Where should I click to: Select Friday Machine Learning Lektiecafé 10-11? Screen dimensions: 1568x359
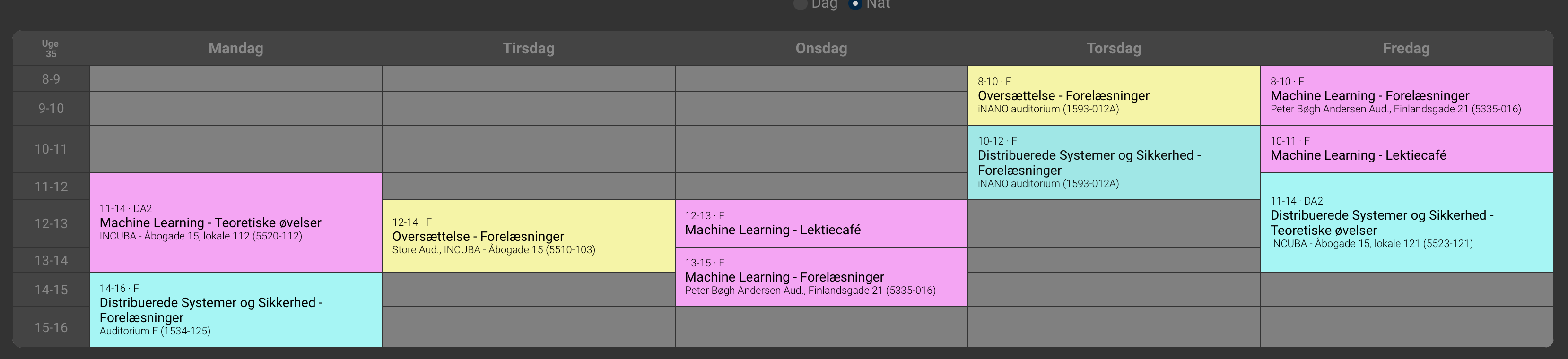coord(1407,149)
